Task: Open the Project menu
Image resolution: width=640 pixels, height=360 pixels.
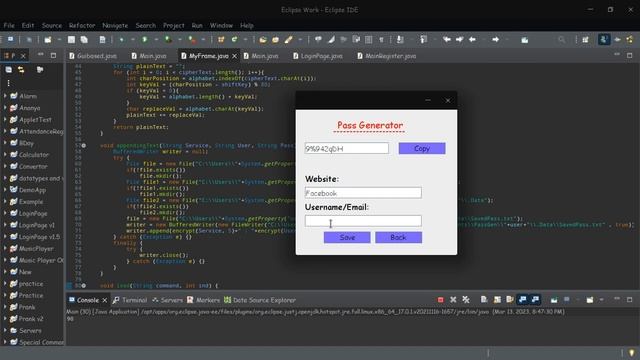Action: point(173,25)
